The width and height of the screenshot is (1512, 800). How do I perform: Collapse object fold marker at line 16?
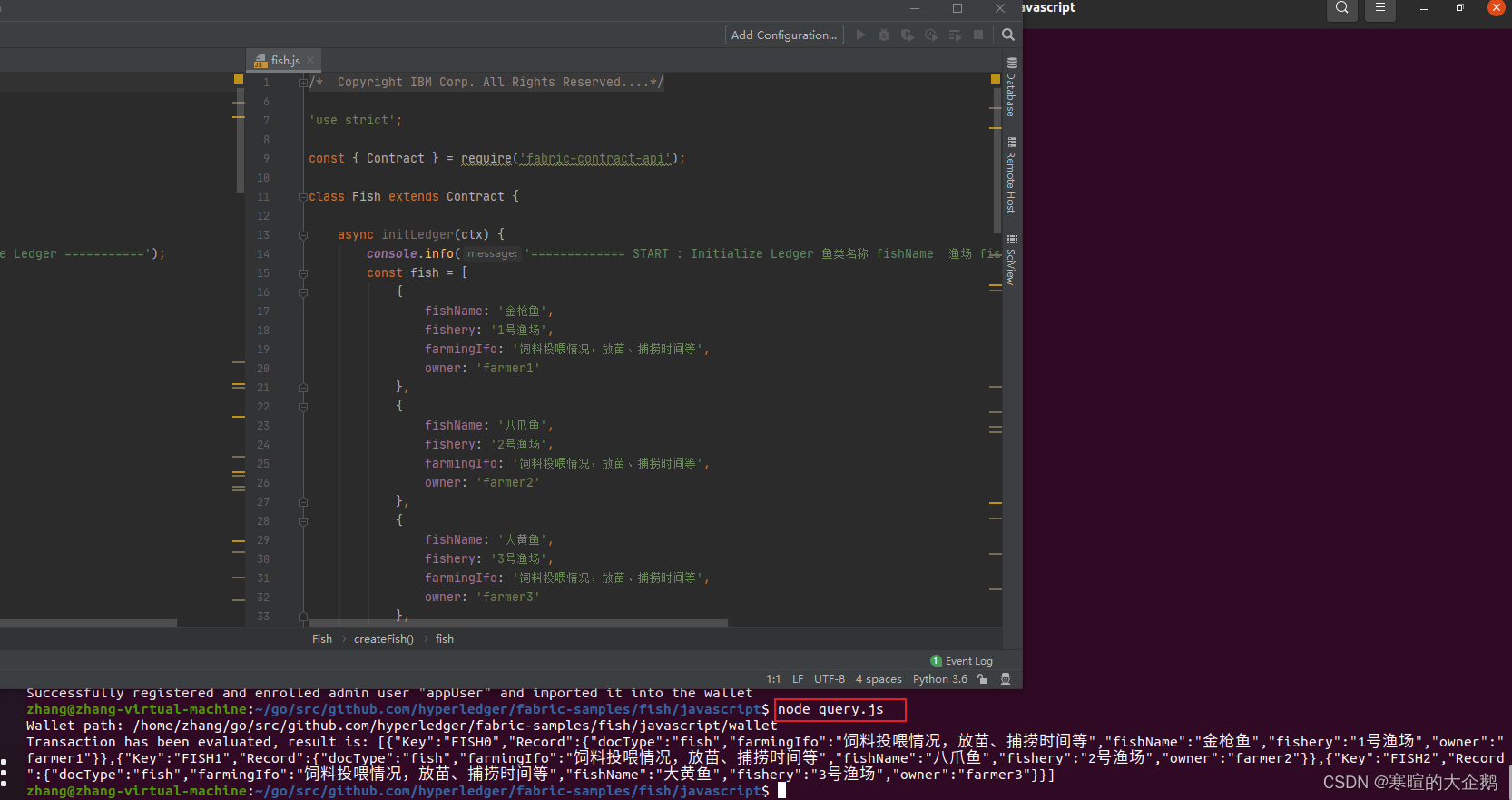coord(303,292)
